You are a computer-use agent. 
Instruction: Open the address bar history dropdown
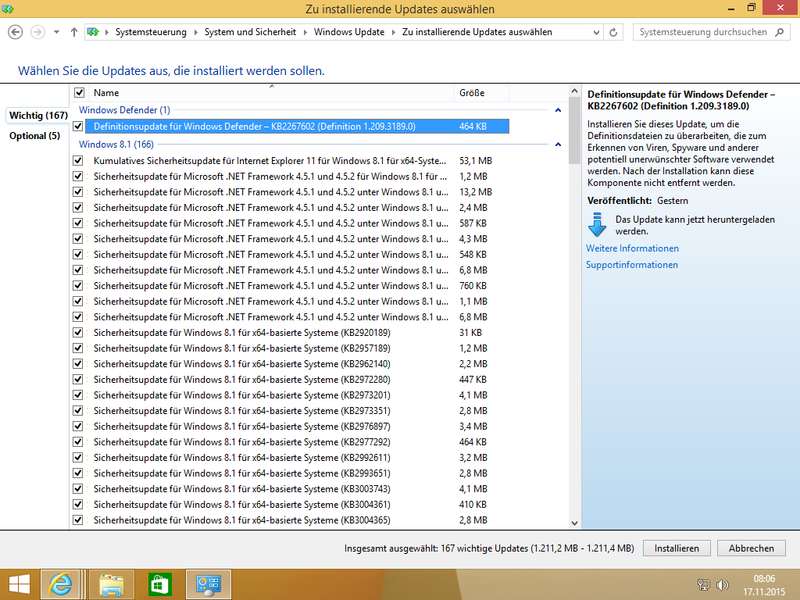click(x=596, y=32)
